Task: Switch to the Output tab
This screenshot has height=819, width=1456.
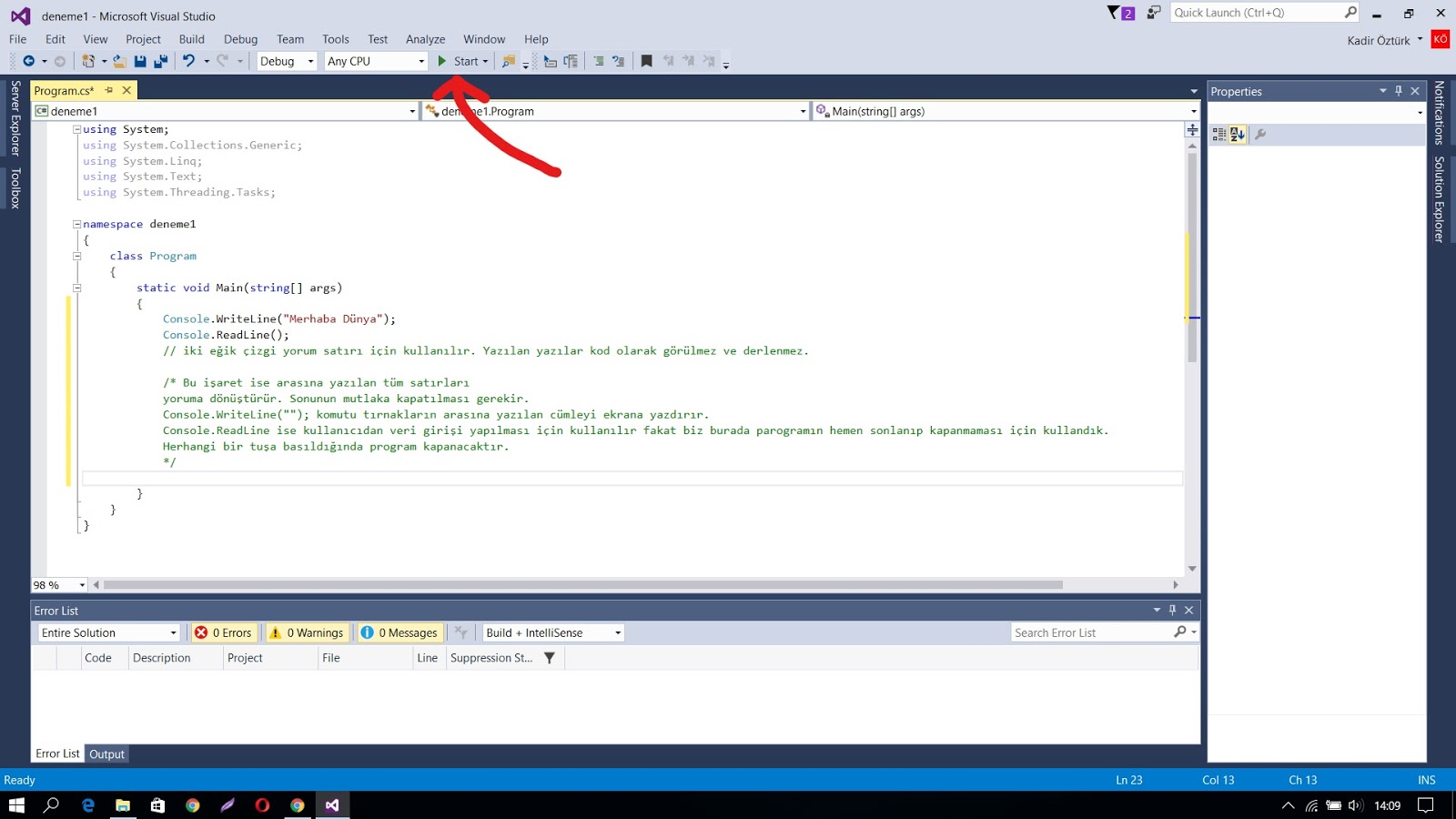Action: coord(106,753)
